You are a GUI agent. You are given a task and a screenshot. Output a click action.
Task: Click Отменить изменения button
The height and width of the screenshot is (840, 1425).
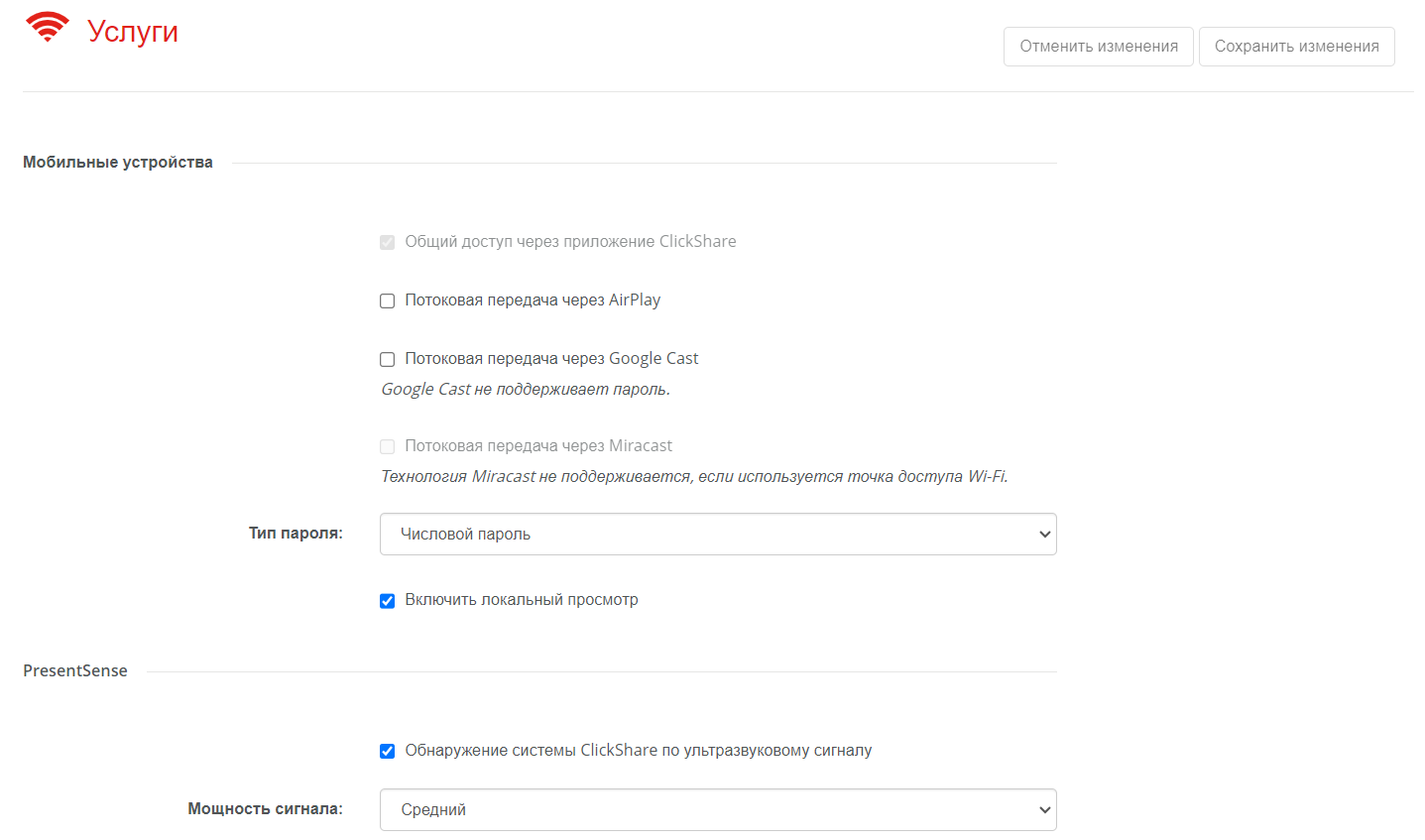(1099, 47)
